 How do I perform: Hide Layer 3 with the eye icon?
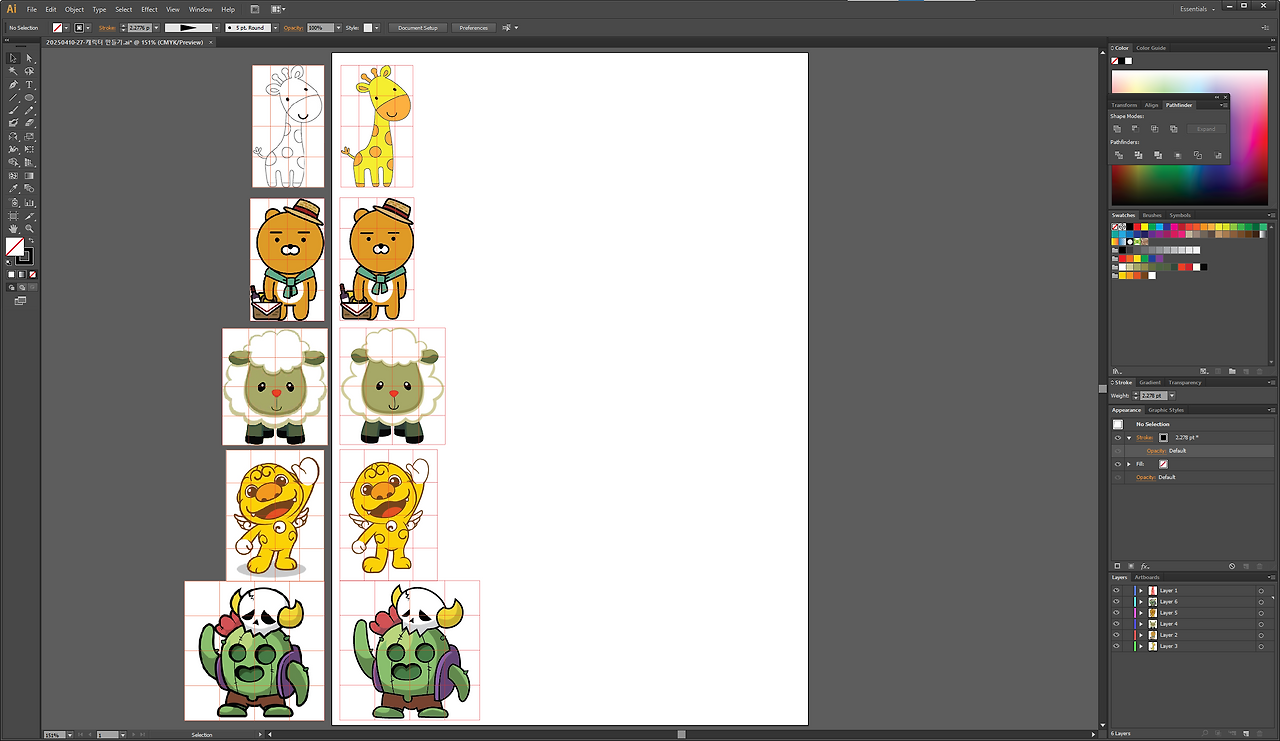1116,646
